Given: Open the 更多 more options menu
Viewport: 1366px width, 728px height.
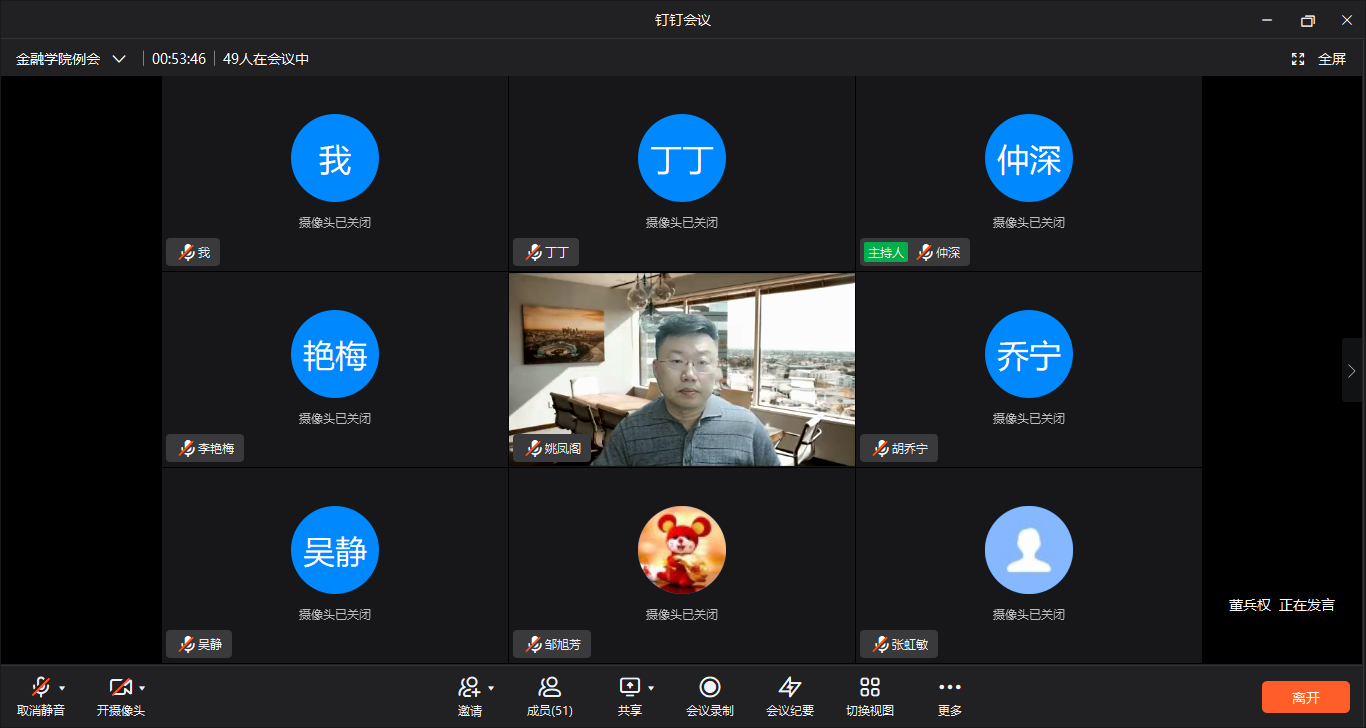Looking at the screenshot, I should tap(950, 687).
